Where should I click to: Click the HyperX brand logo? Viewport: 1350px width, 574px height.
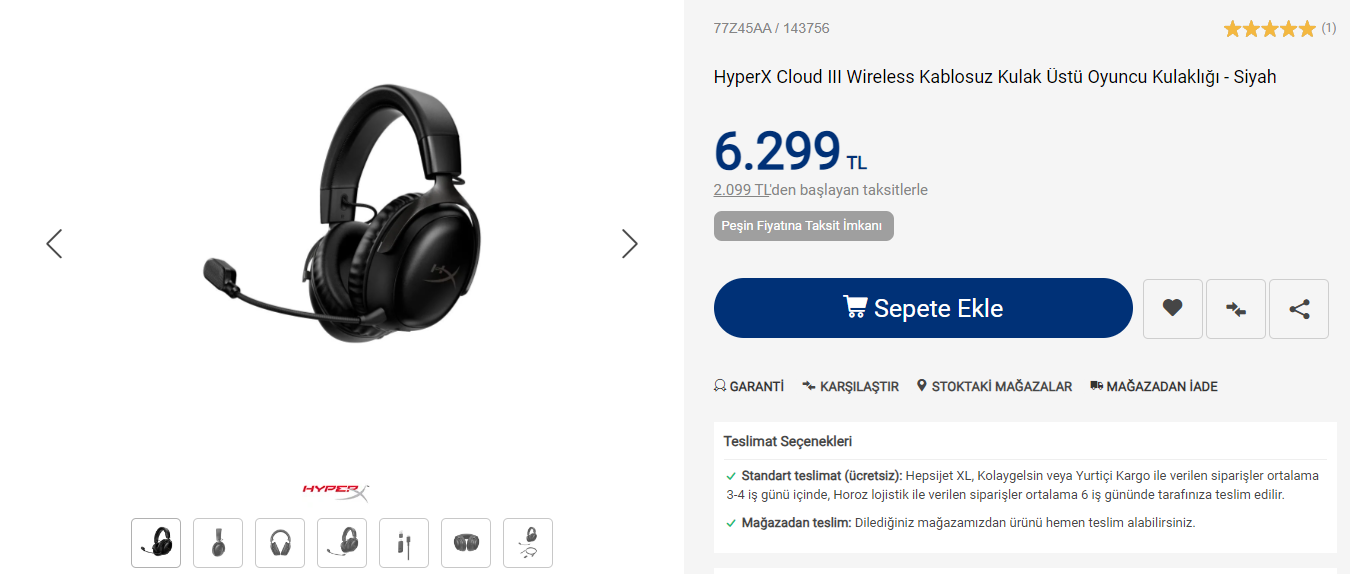(337, 491)
